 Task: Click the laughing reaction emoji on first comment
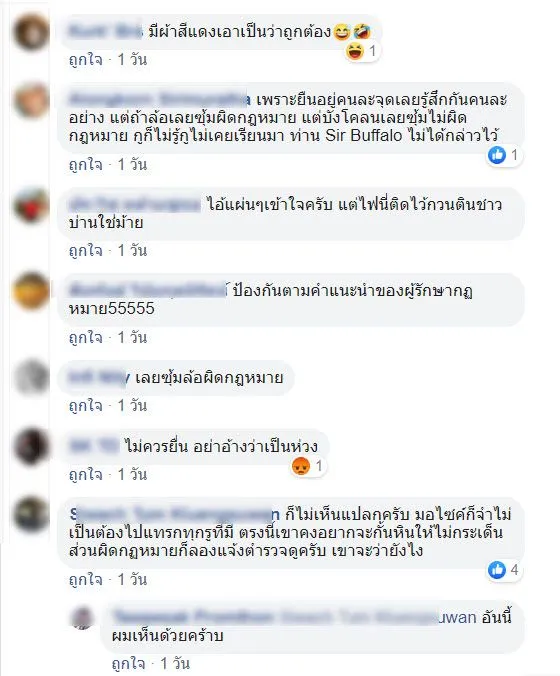355,52
